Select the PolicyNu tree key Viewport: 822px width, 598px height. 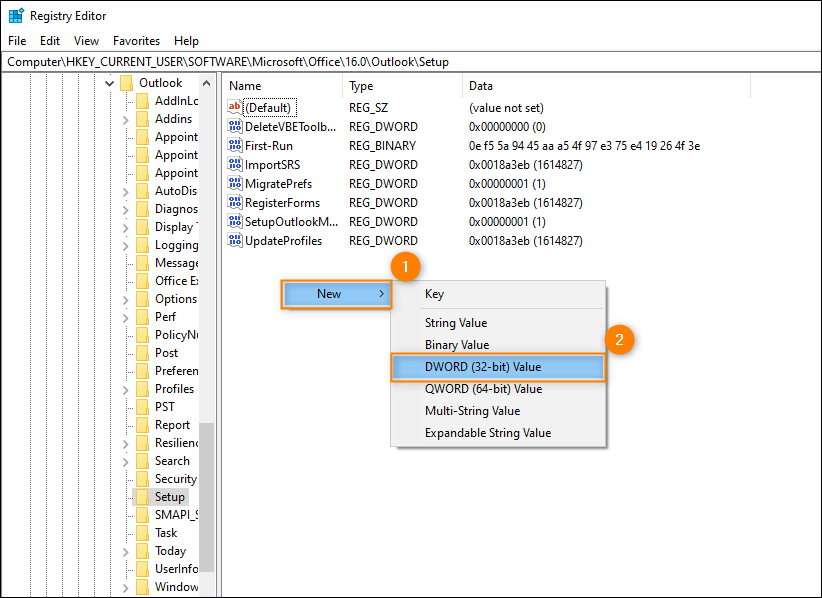(x=177, y=334)
